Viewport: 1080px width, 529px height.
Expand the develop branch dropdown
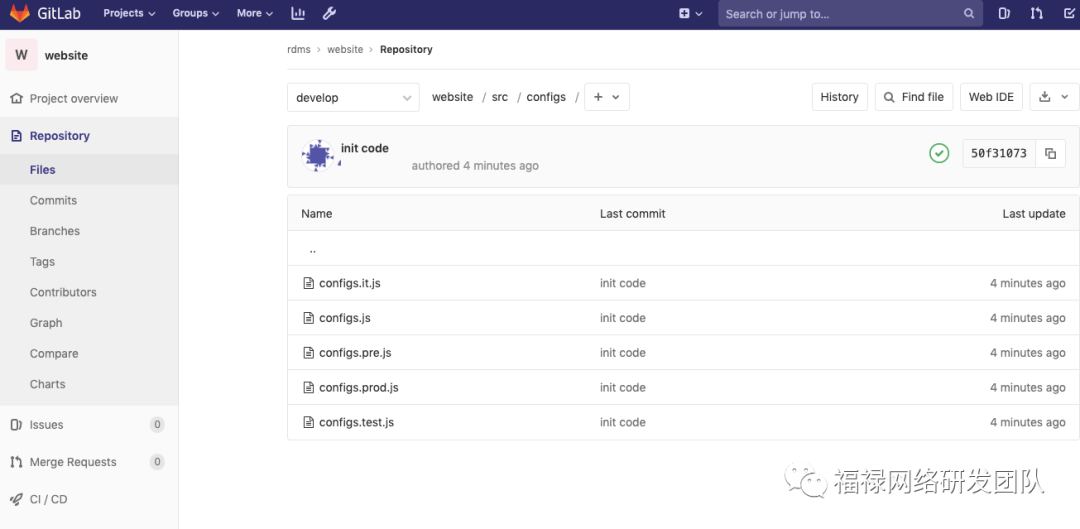[x=353, y=97]
